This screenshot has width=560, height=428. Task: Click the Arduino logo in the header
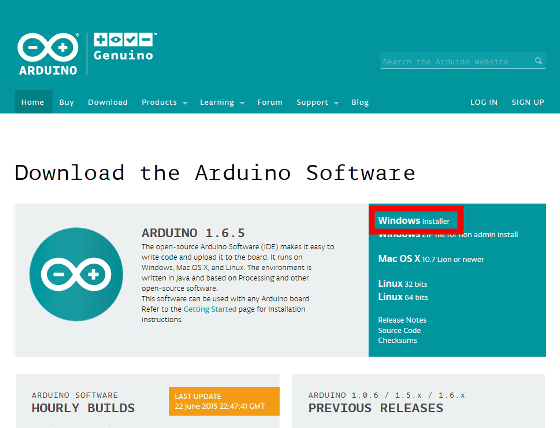(48, 54)
